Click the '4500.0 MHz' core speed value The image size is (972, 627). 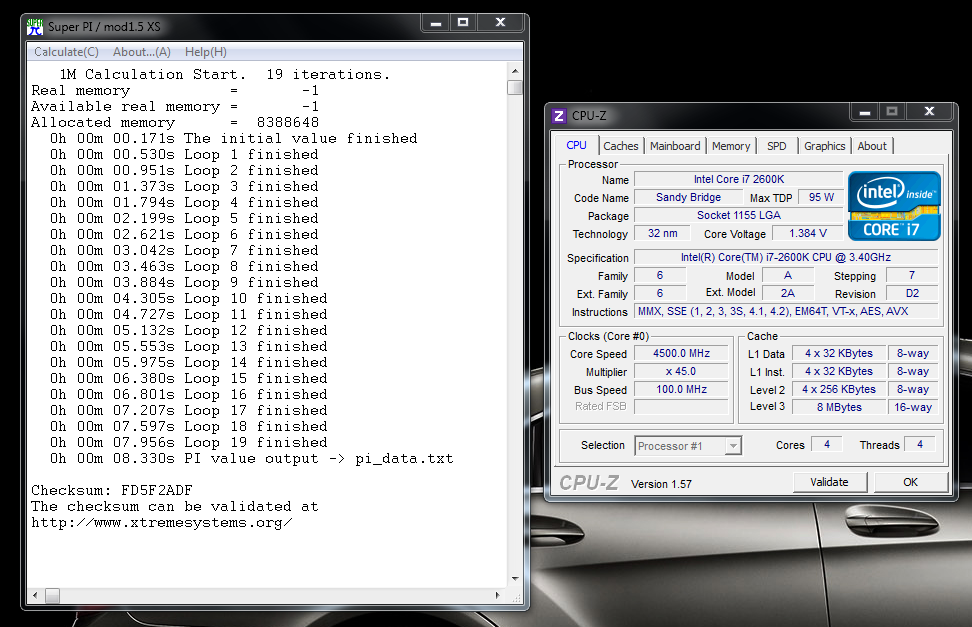[681, 354]
